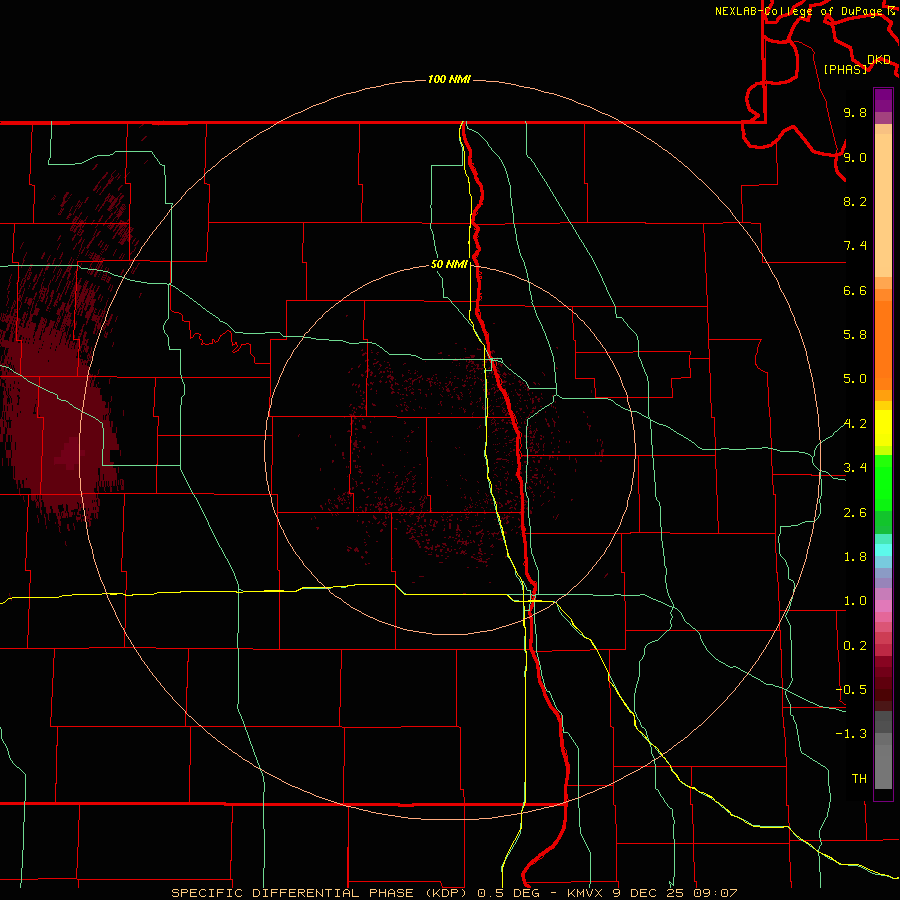Click the 2.6 scale value
Screen dimensions: 900x900
(x=855, y=513)
